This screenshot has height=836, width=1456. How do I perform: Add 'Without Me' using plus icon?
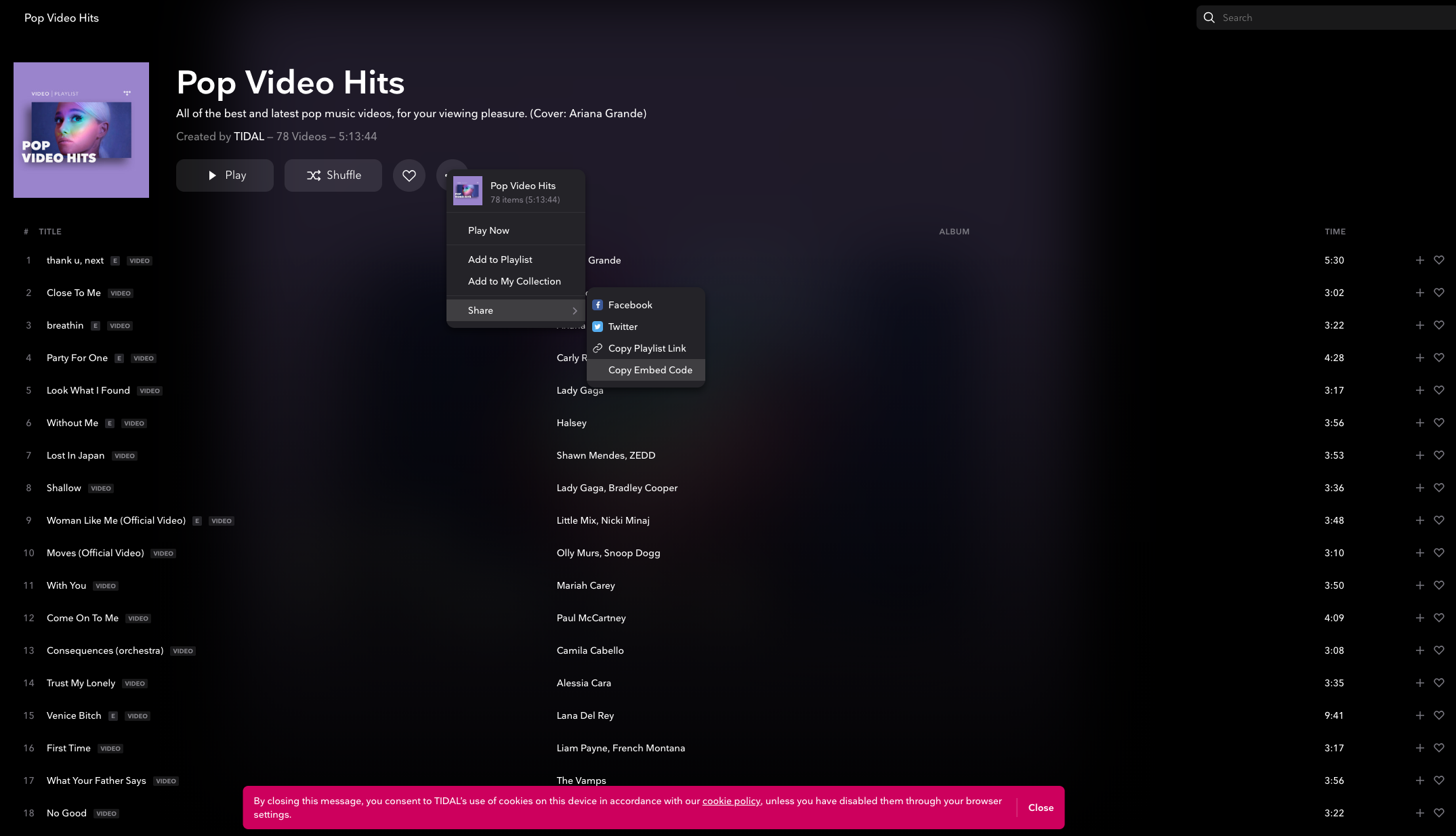click(x=1419, y=423)
